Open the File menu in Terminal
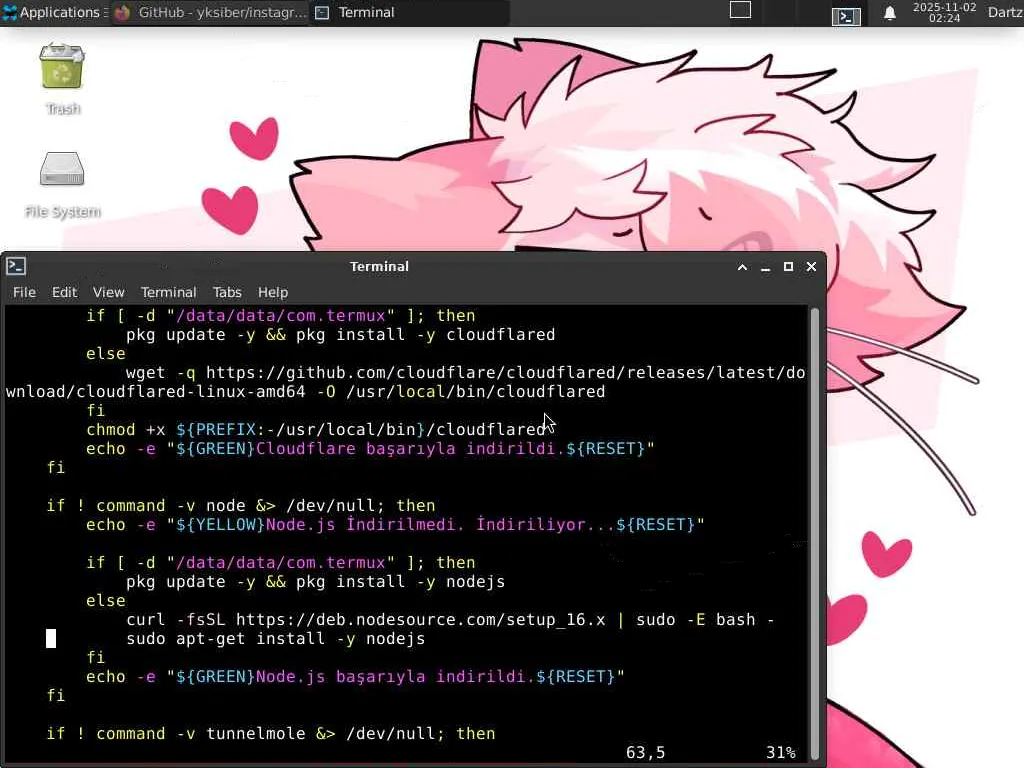 [x=24, y=292]
